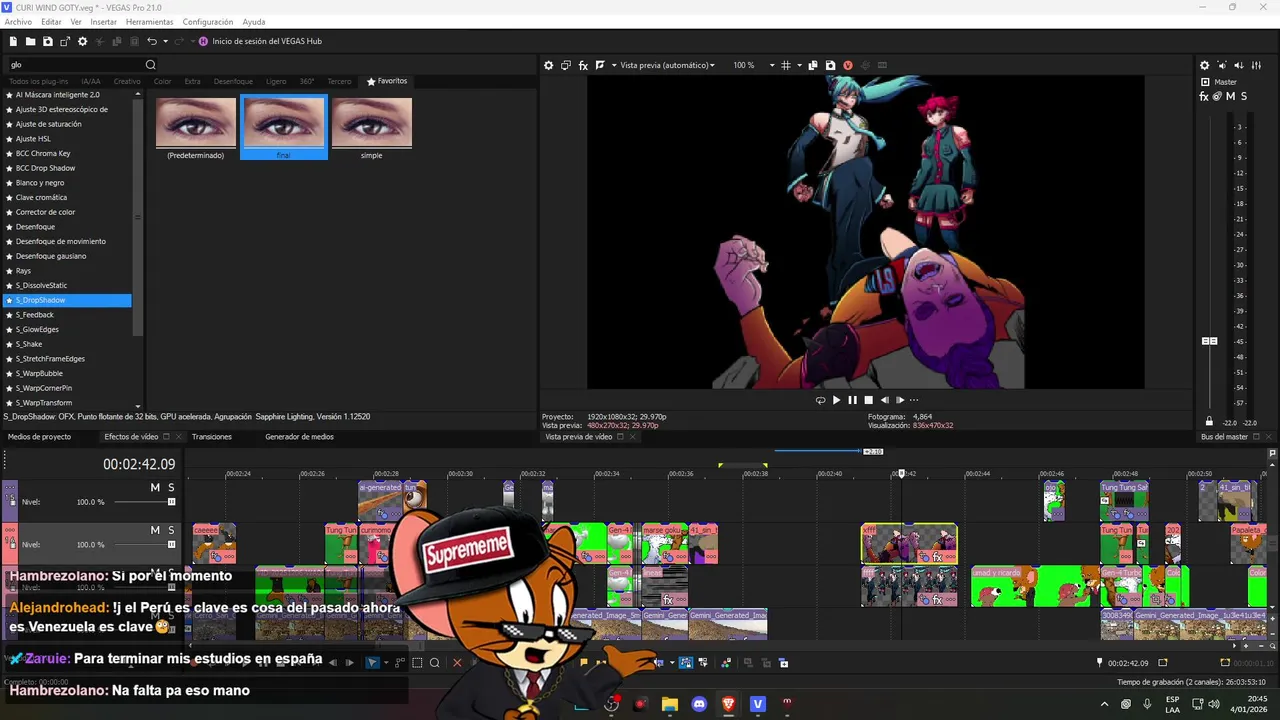Open the undo history dropdown arrow
The height and width of the screenshot is (720, 1280).
[x=165, y=41]
